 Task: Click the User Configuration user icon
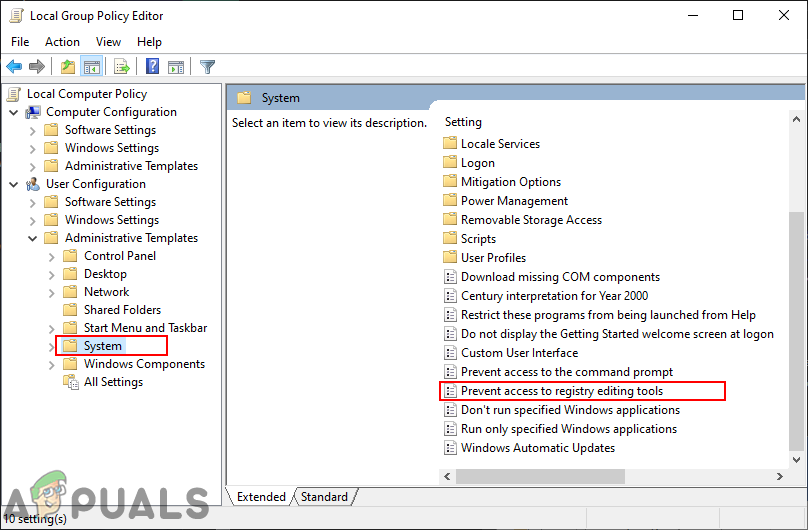(33, 184)
